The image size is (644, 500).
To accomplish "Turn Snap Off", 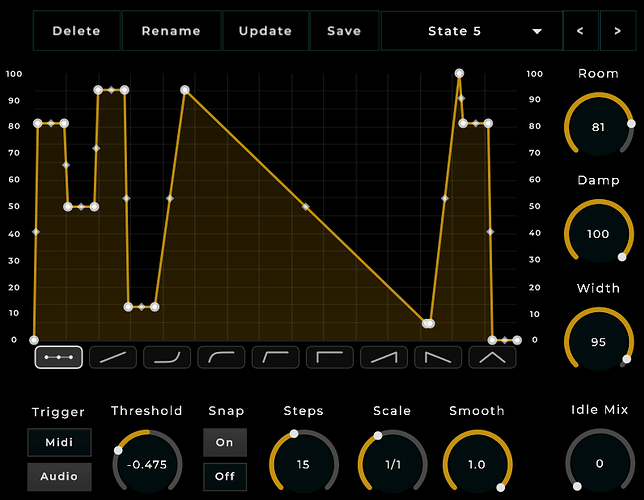I will click(225, 477).
